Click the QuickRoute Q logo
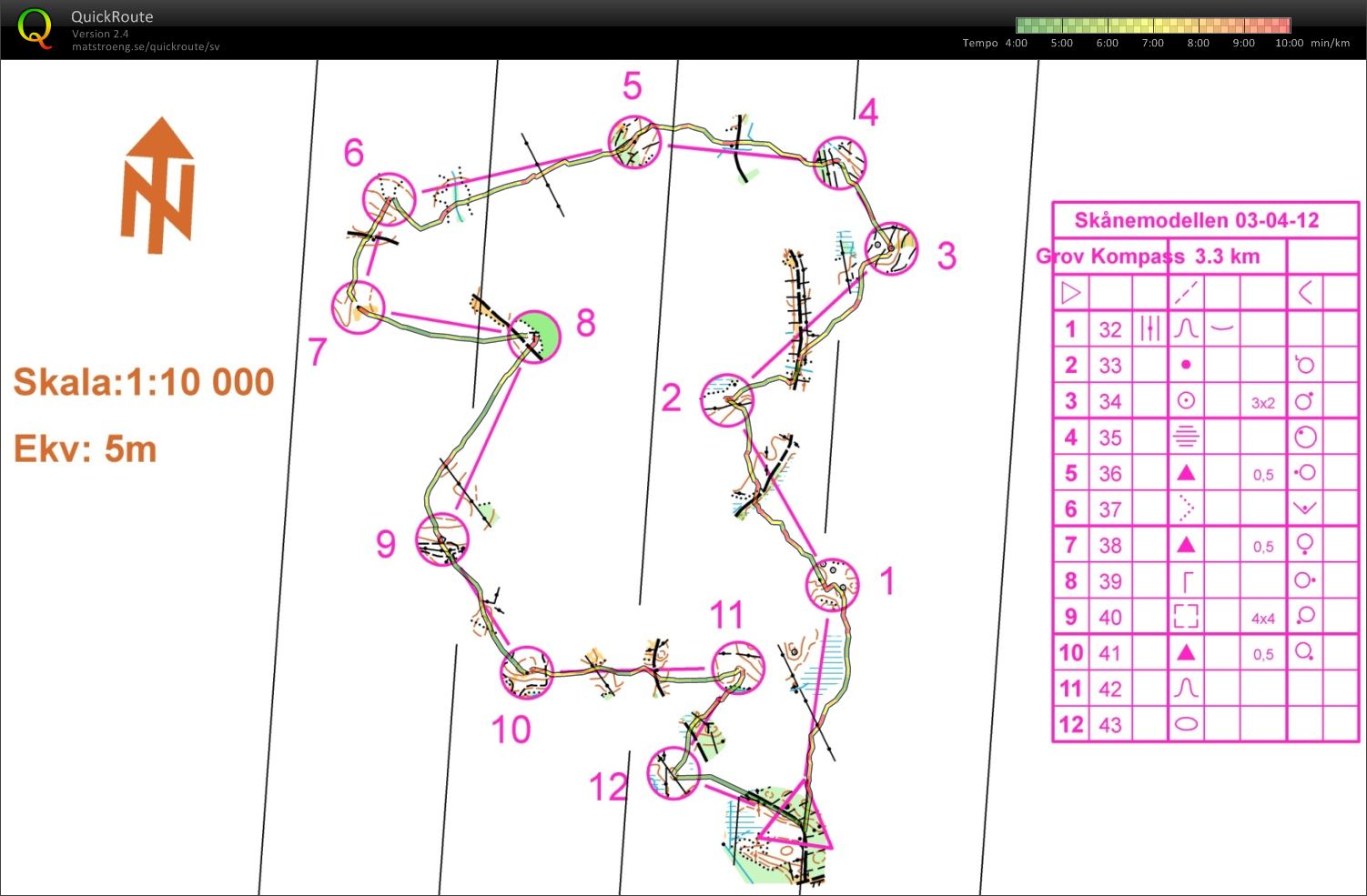Screen dimensions: 1367x896 (35, 28)
